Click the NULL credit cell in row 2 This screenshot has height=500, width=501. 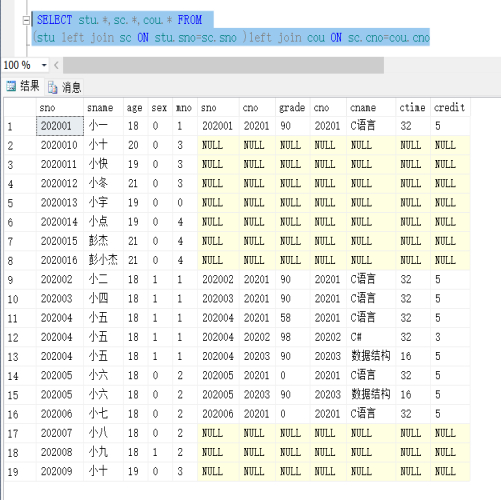[450, 145]
